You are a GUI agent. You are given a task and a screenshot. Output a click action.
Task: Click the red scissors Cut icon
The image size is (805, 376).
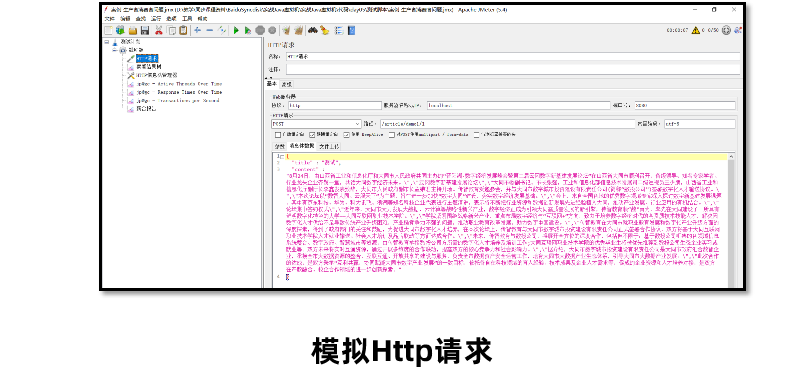[159, 30]
